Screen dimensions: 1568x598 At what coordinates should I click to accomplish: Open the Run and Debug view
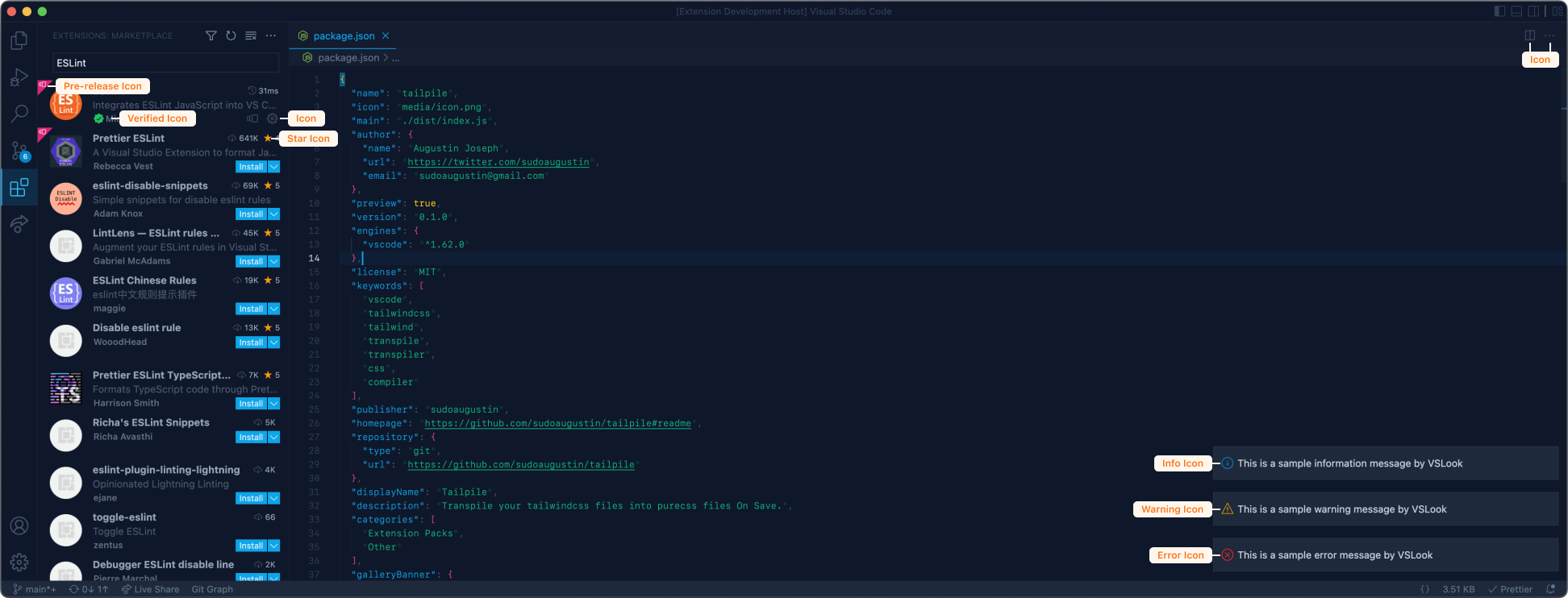click(x=19, y=77)
